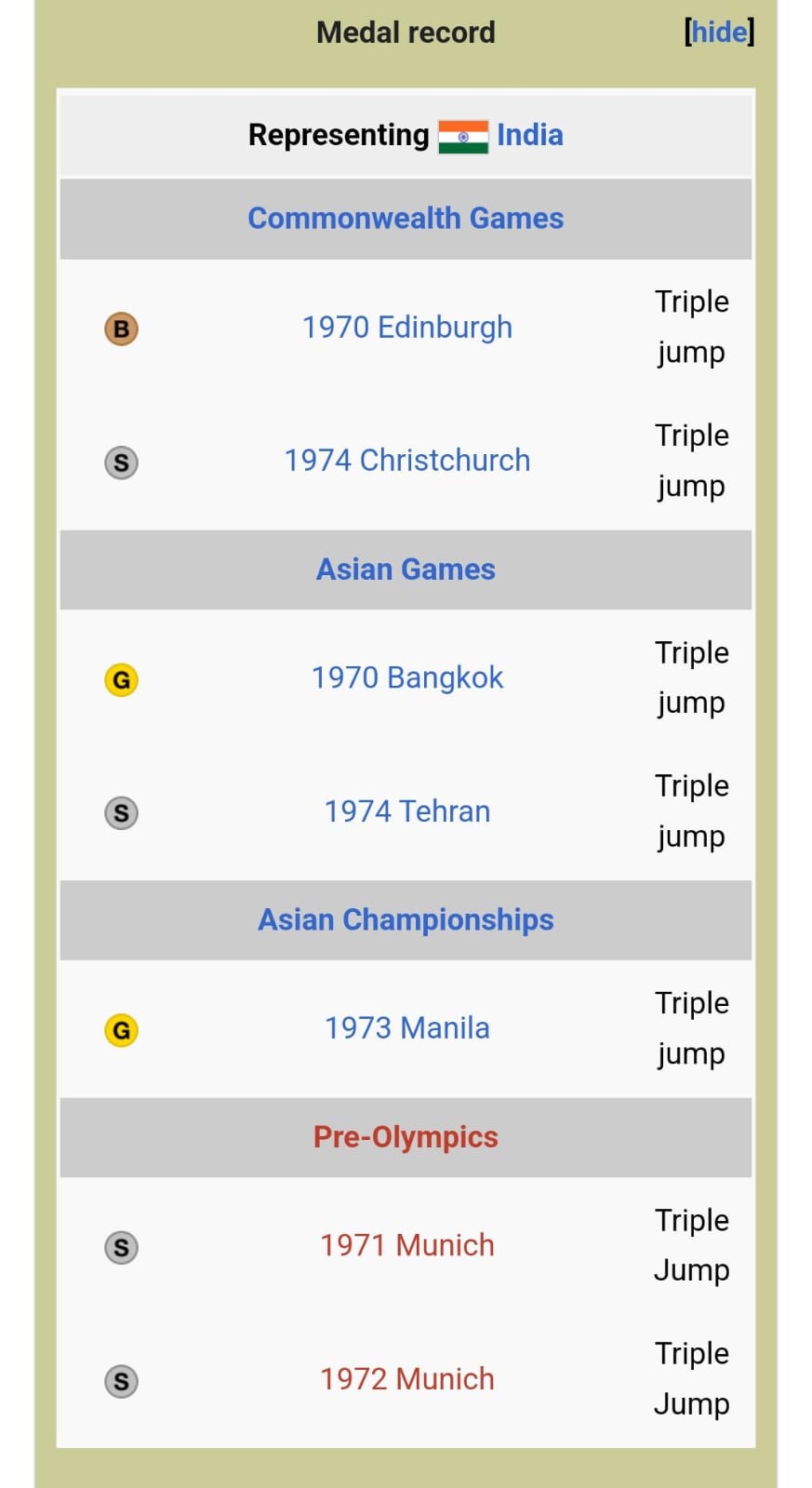Go to the Asian Games article
The image size is (812, 1488).
tap(406, 569)
